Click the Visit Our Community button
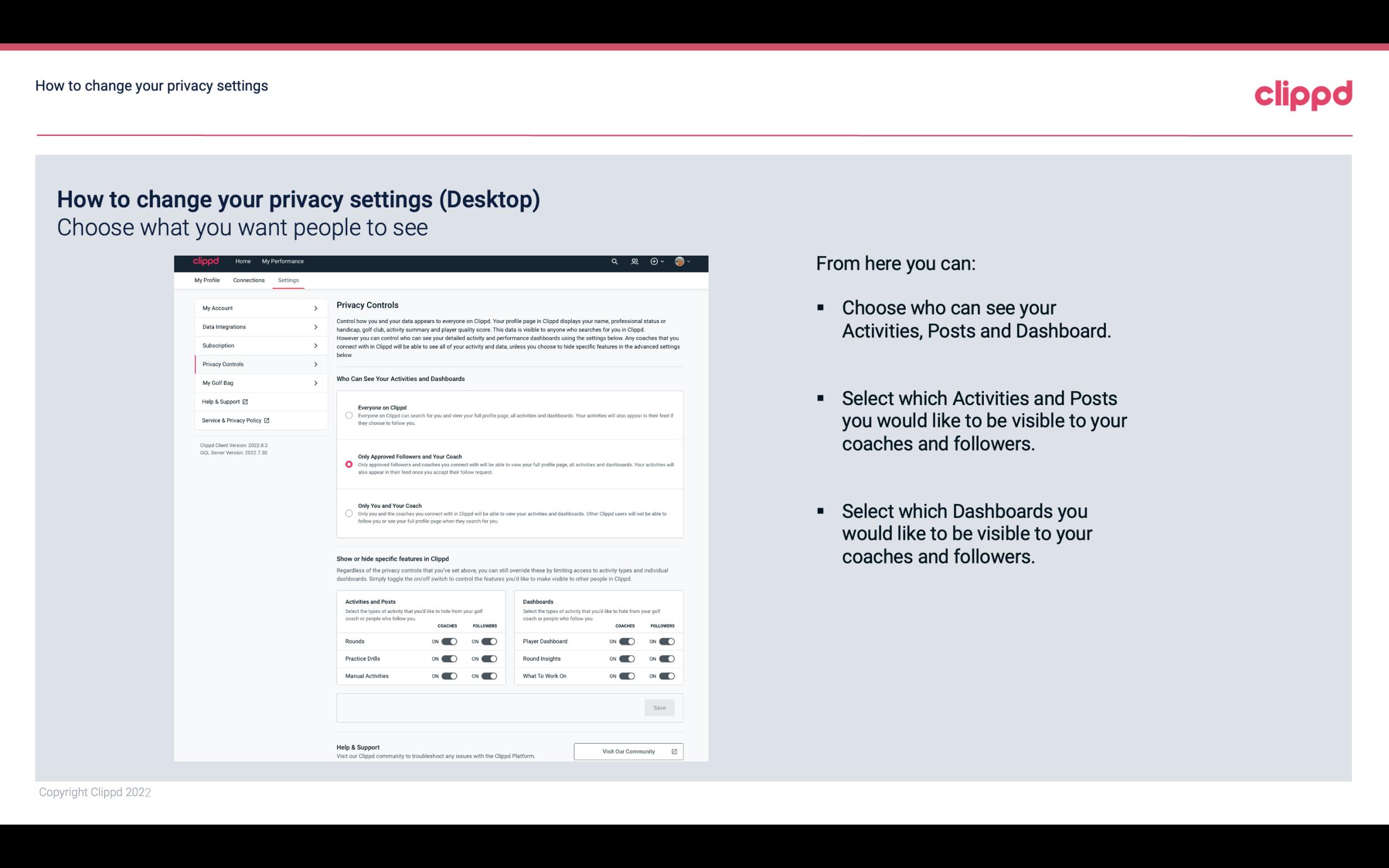The image size is (1389, 868). click(627, 751)
